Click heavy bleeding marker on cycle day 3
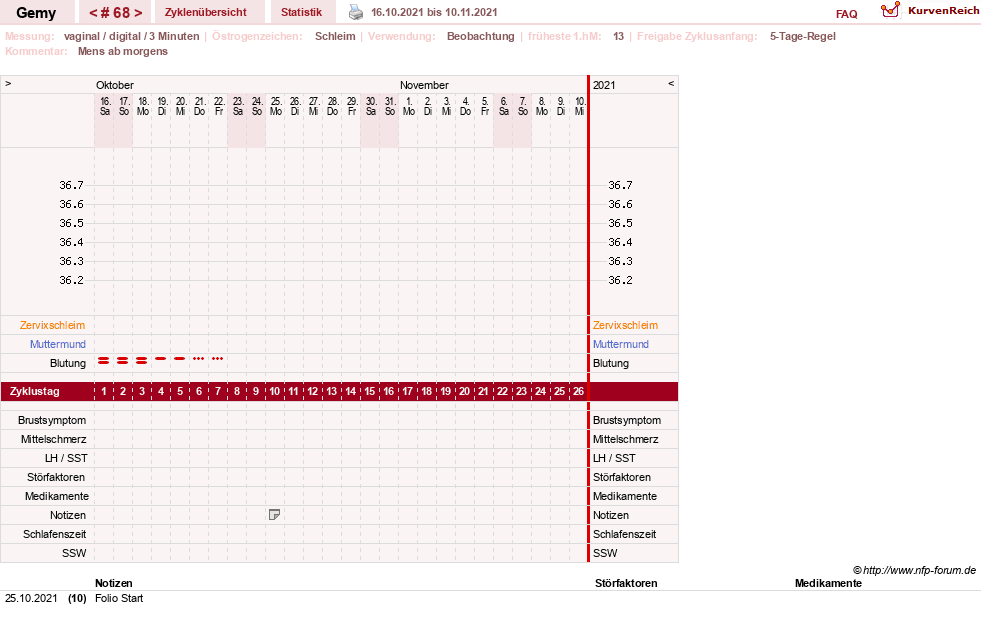Image resolution: width=981 pixels, height=622 pixels. [141, 360]
